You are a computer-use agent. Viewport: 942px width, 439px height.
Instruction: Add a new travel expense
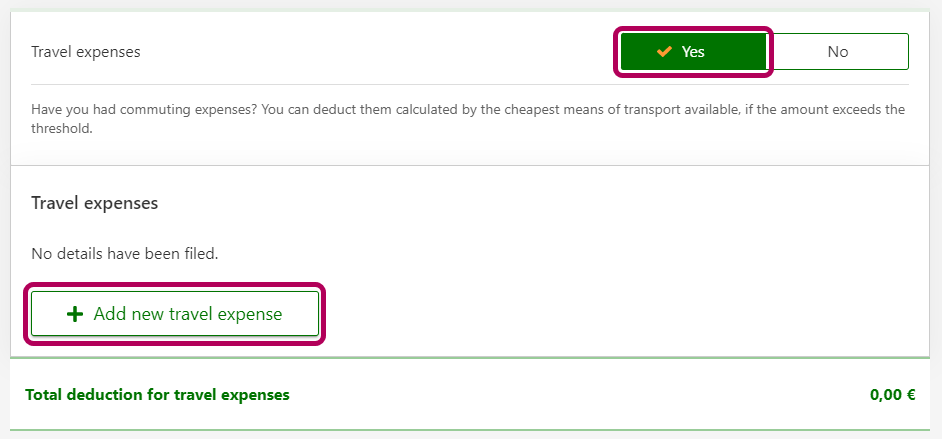tap(175, 314)
